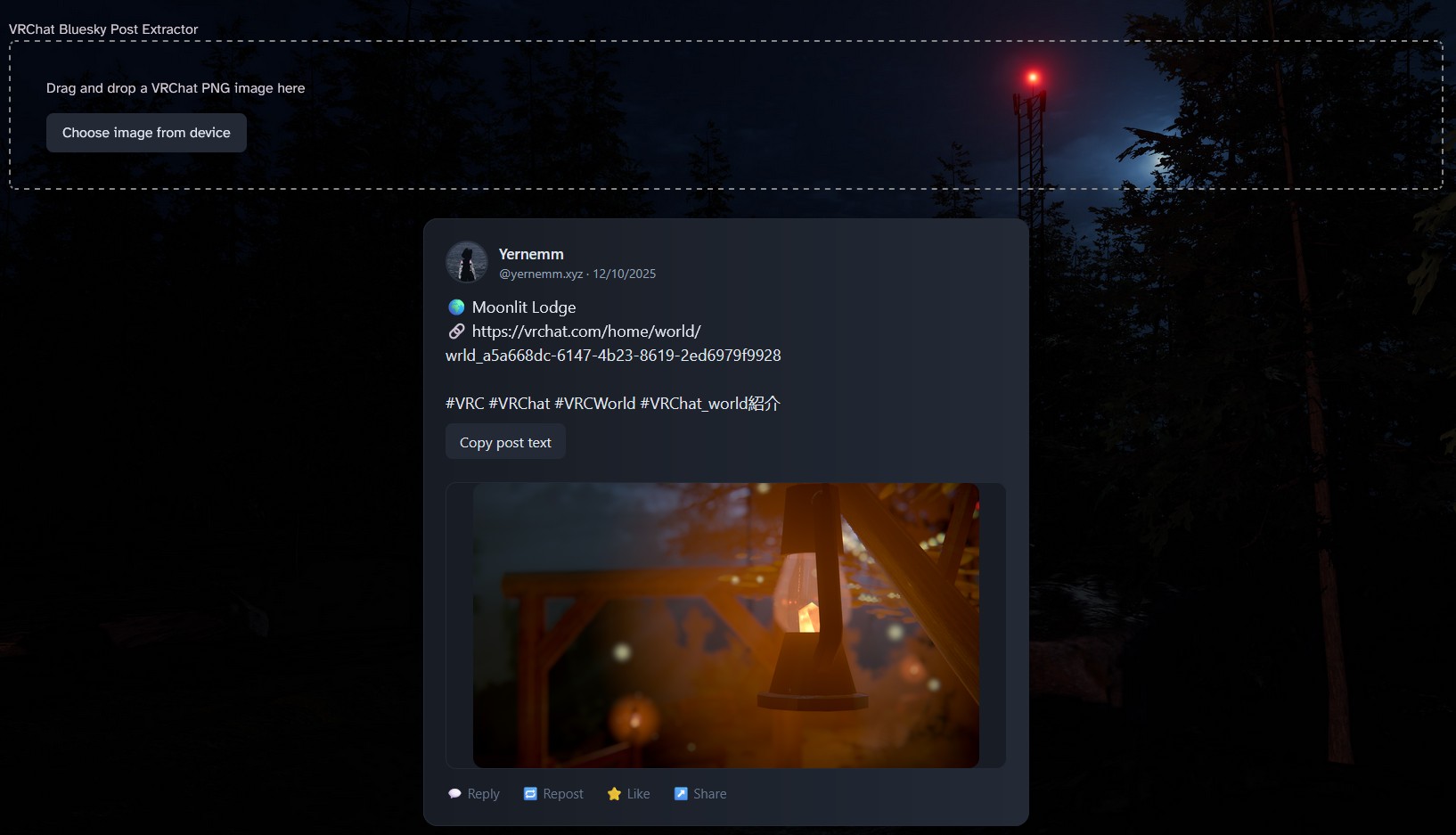The image size is (1456, 835).
Task: Click the Repost icon
Action: pyautogui.click(x=530, y=794)
